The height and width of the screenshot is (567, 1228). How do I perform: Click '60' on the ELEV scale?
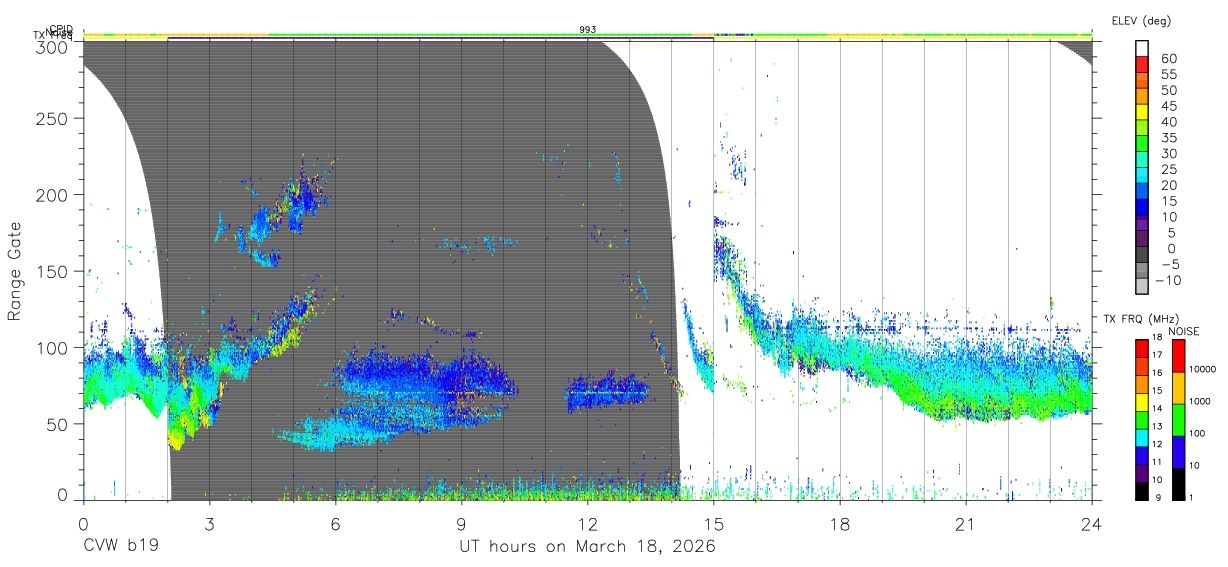click(x=1168, y=58)
